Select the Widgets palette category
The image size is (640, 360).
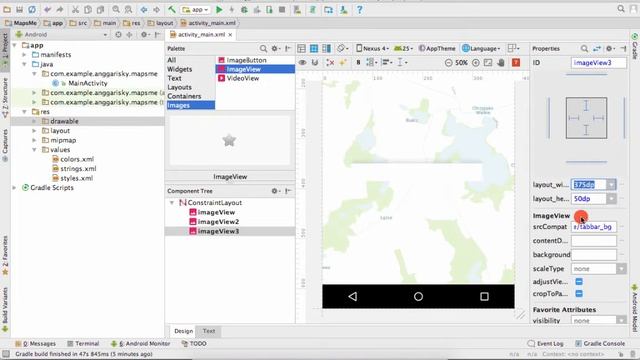[180, 69]
